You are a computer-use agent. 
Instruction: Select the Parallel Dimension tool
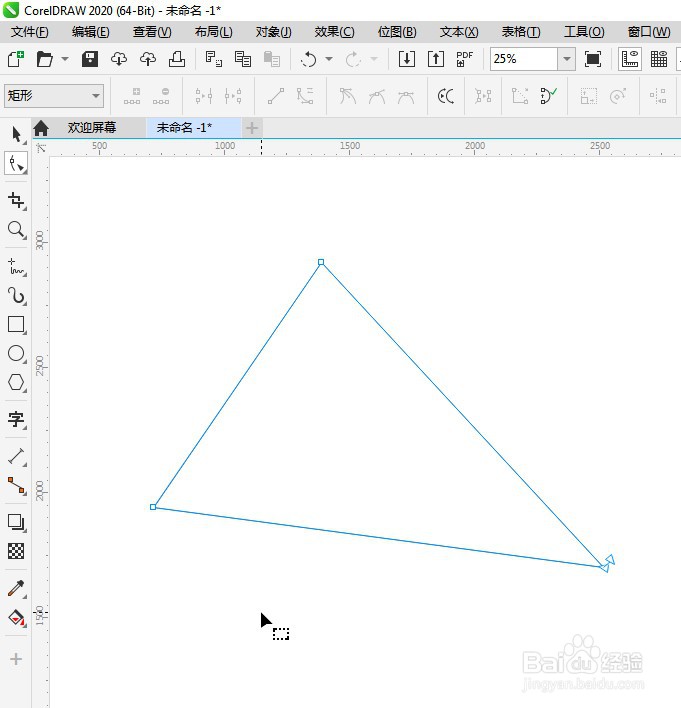pos(16,456)
